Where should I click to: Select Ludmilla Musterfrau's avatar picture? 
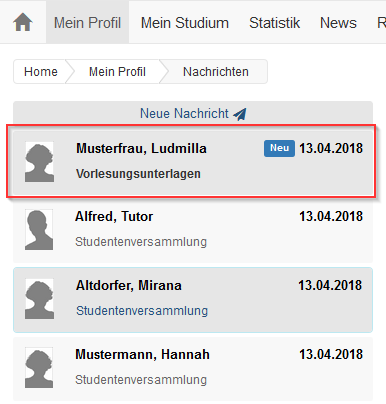click(x=39, y=162)
